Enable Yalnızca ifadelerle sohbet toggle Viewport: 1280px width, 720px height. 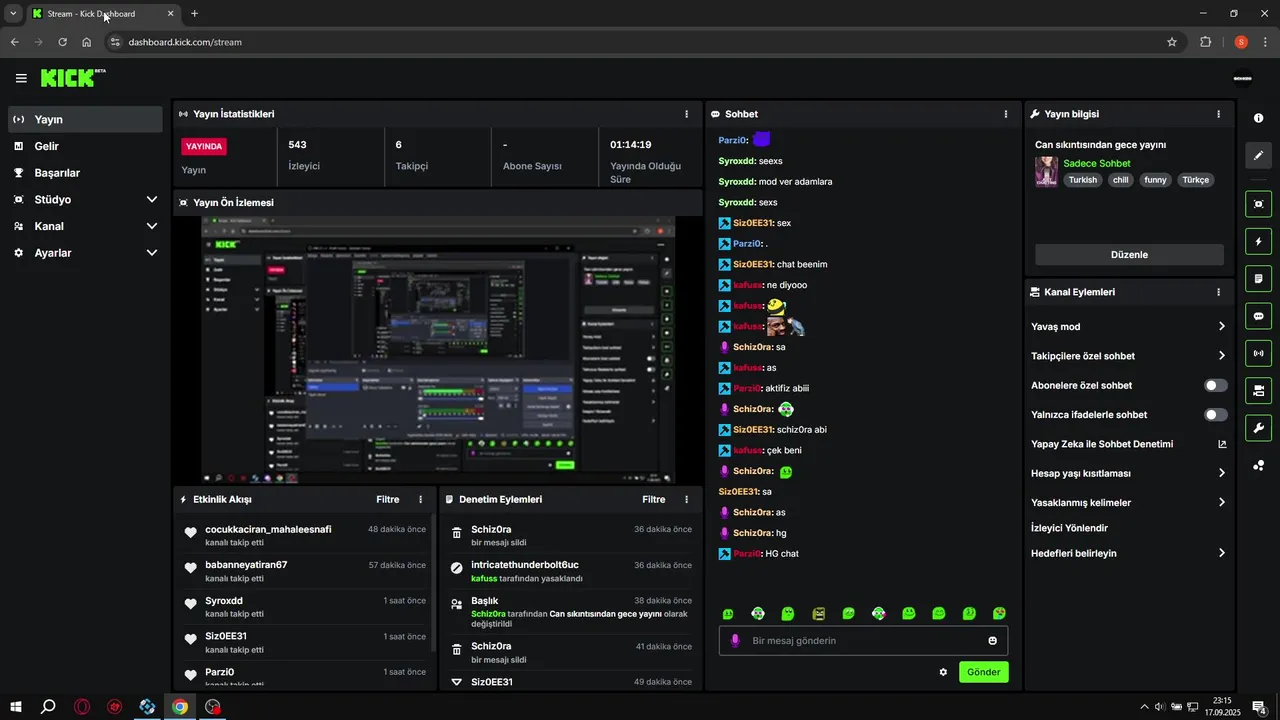pyautogui.click(x=1216, y=414)
